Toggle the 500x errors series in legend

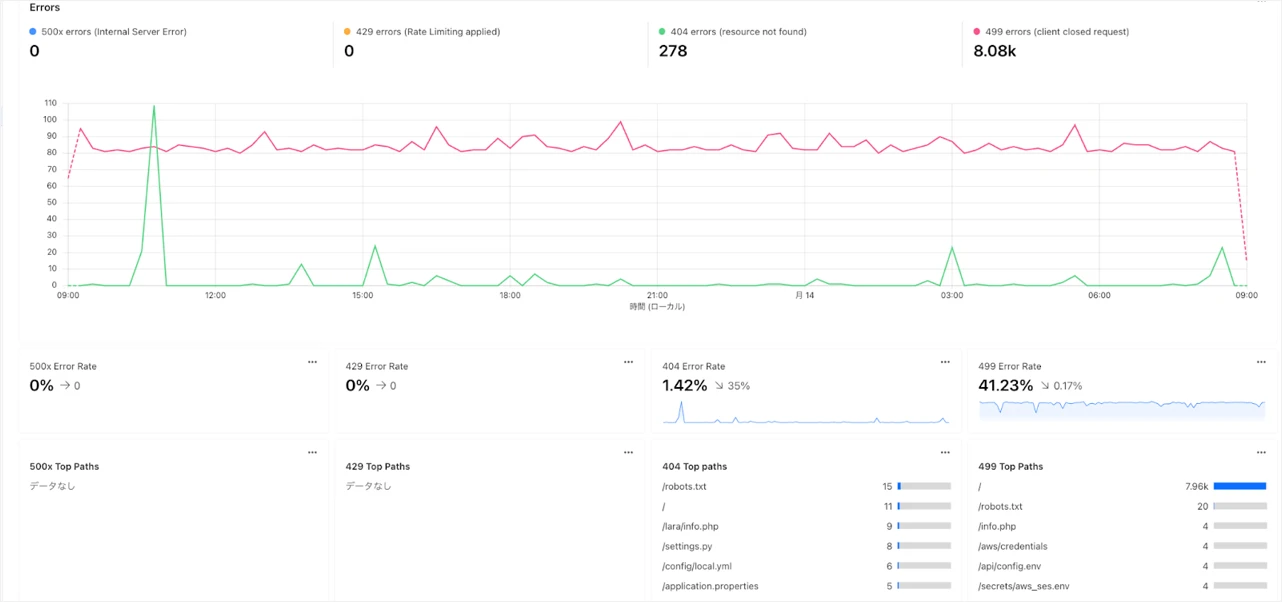(x=113, y=32)
